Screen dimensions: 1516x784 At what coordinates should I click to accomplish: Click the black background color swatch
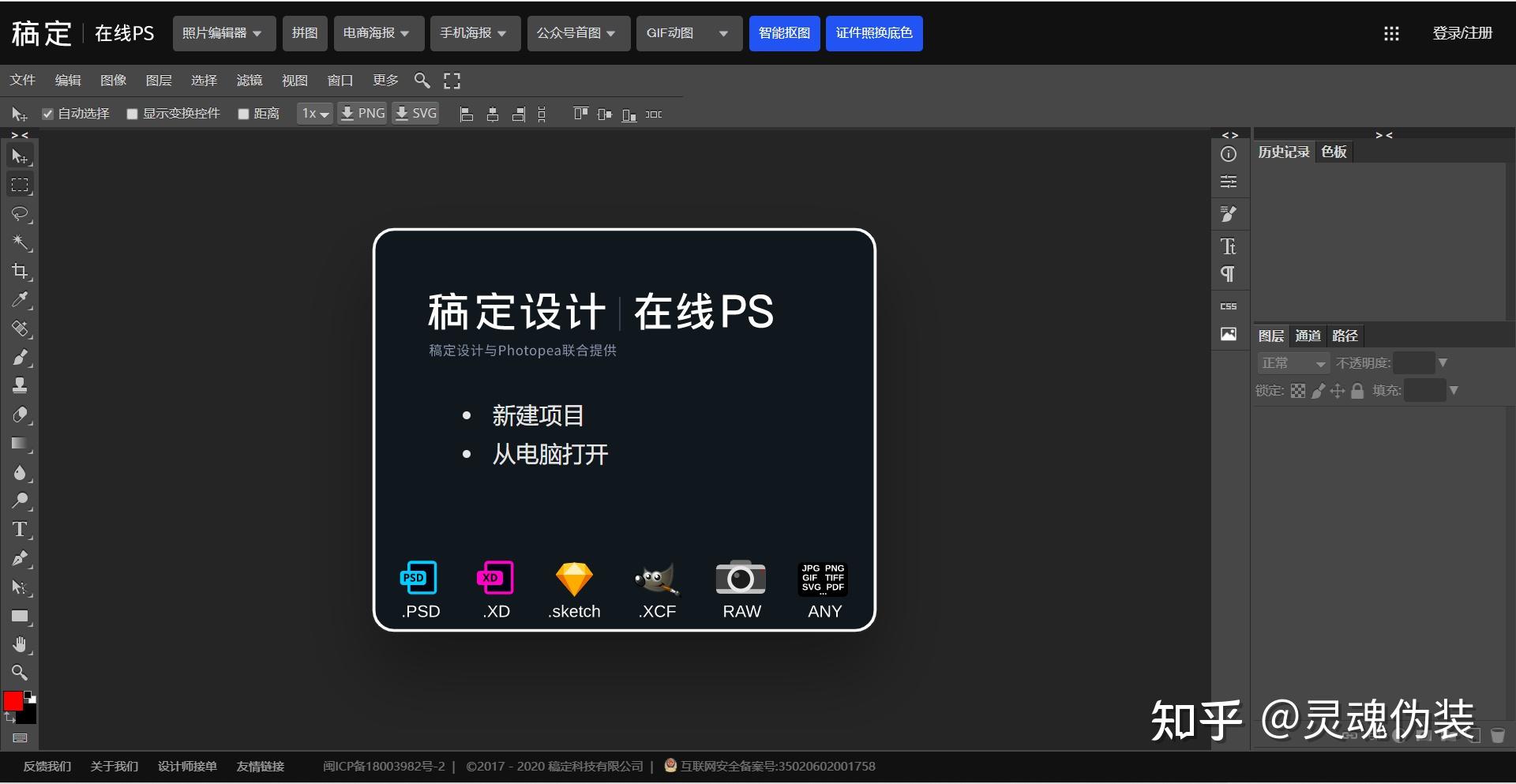[x=30, y=717]
